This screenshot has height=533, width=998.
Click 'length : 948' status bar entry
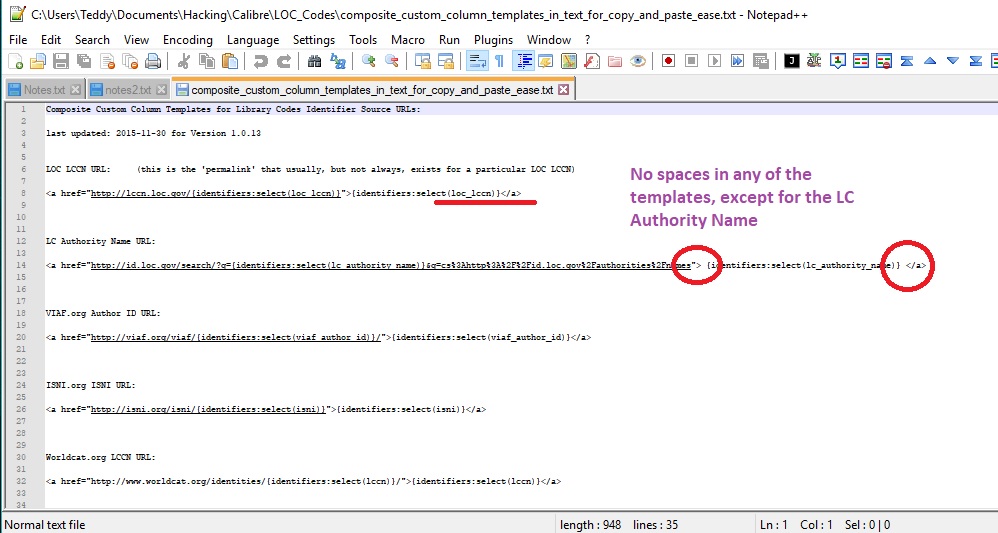pyautogui.click(x=590, y=525)
